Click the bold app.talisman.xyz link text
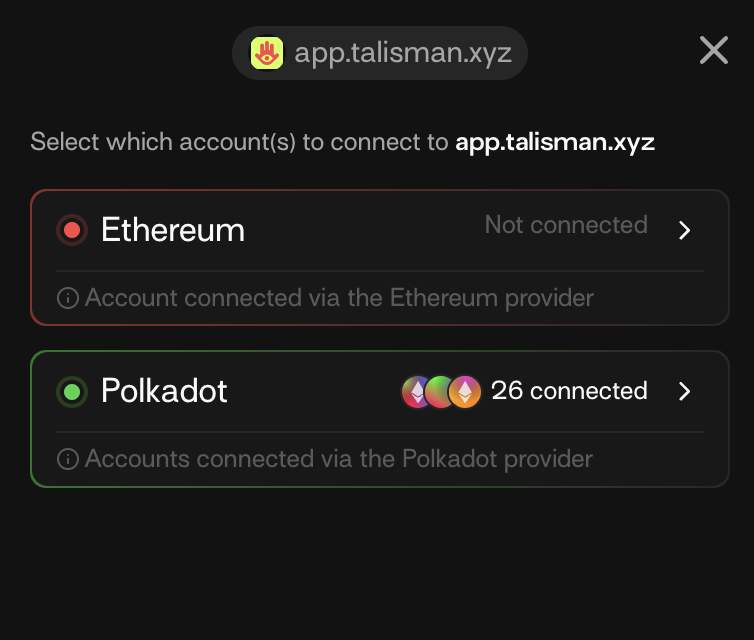This screenshot has height=640, width=754. [x=555, y=141]
